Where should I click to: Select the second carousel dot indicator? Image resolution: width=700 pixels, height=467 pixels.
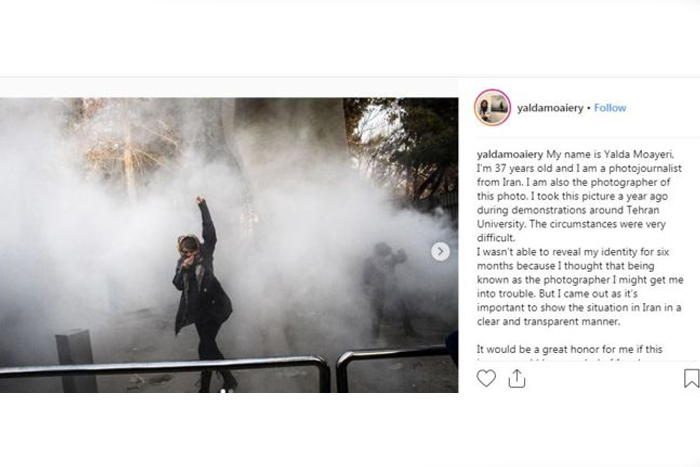230,391
